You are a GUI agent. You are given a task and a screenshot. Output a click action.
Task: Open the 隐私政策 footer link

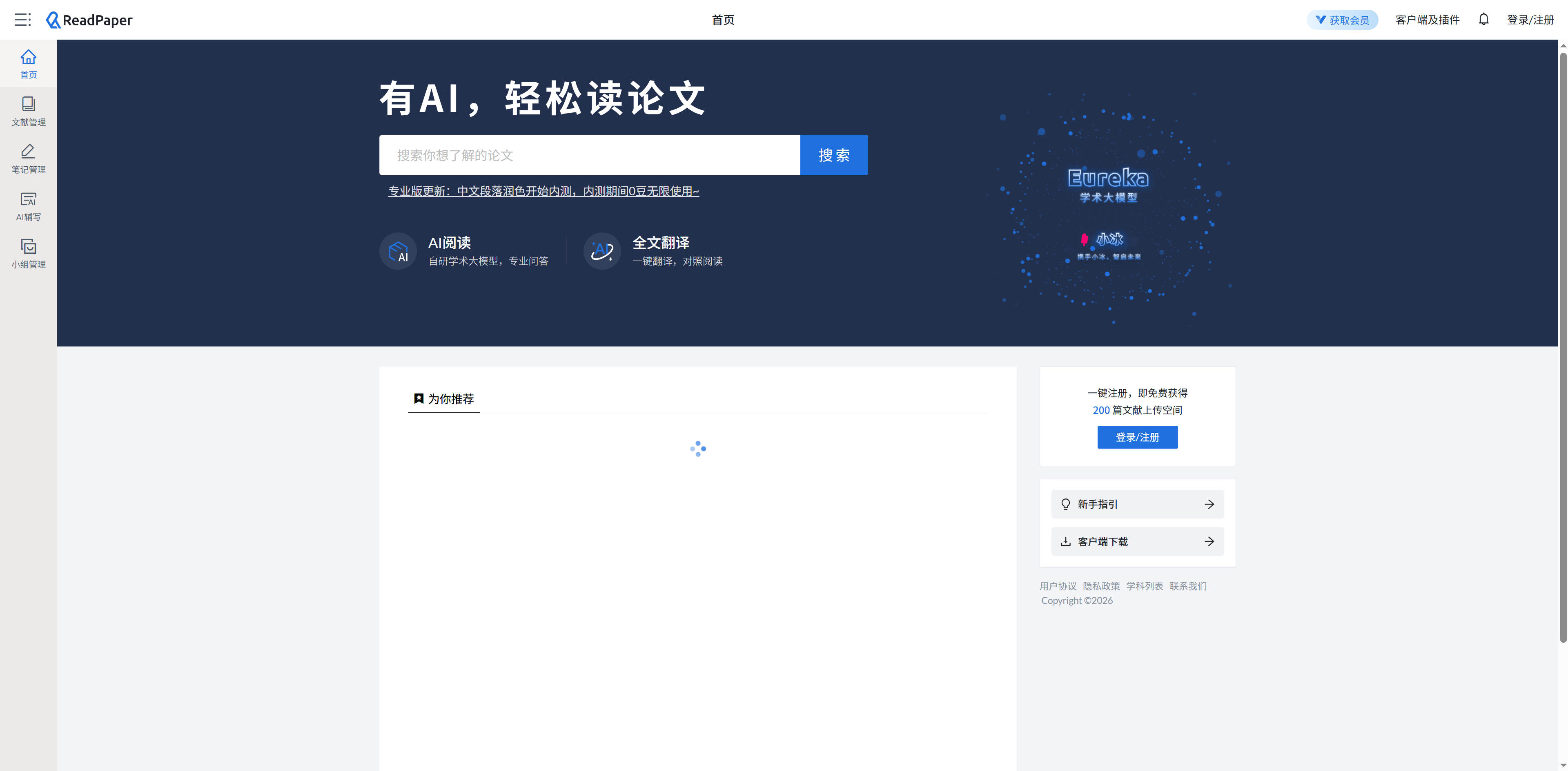coord(1101,586)
